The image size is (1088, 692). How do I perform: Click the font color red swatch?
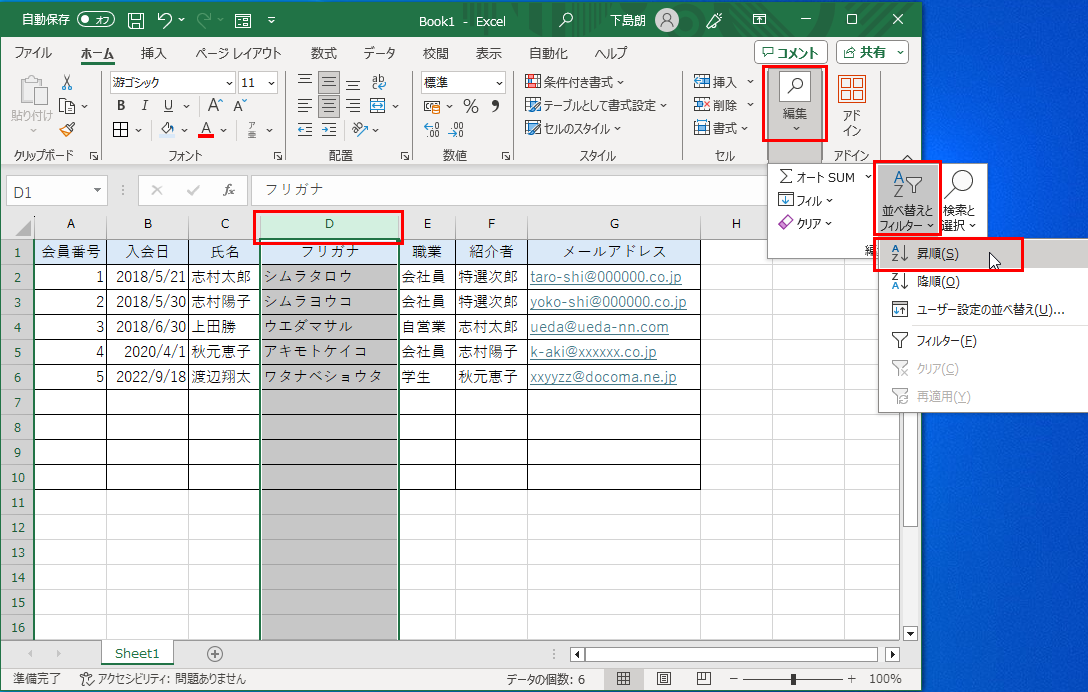(x=206, y=129)
